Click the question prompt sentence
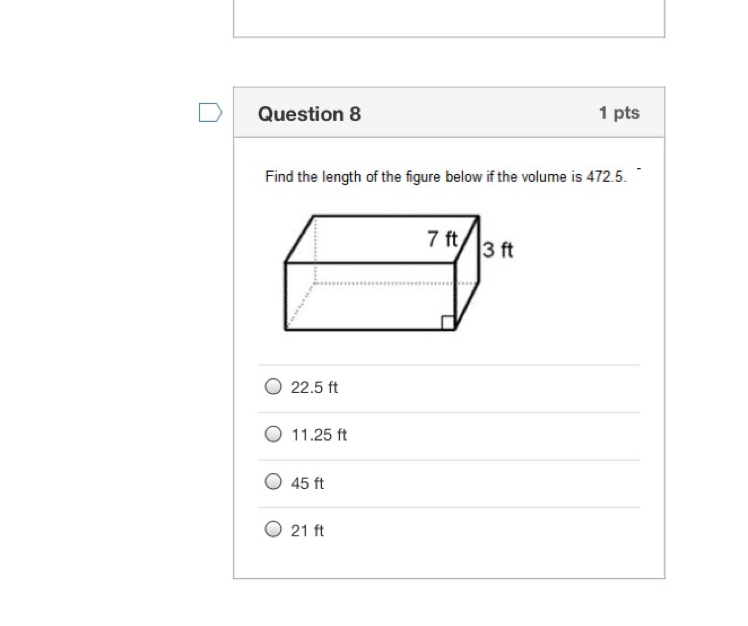The height and width of the screenshot is (626, 748). 446,177
